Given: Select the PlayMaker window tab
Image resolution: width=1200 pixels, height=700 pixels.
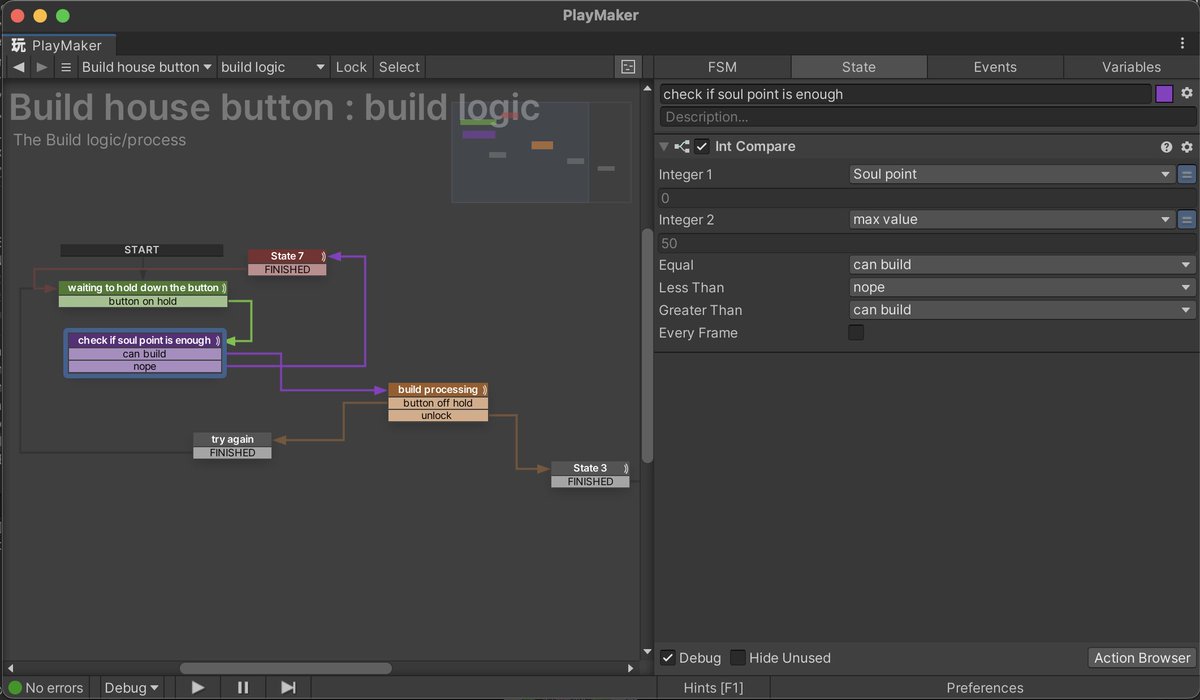Looking at the screenshot, I should (x=58, y=45).
